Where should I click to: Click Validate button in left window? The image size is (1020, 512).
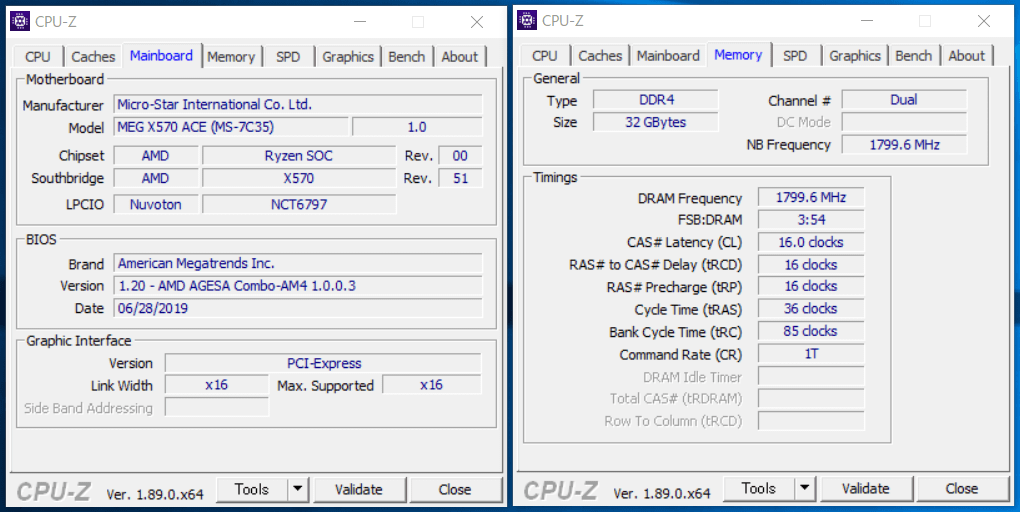(x=358, y=489)
